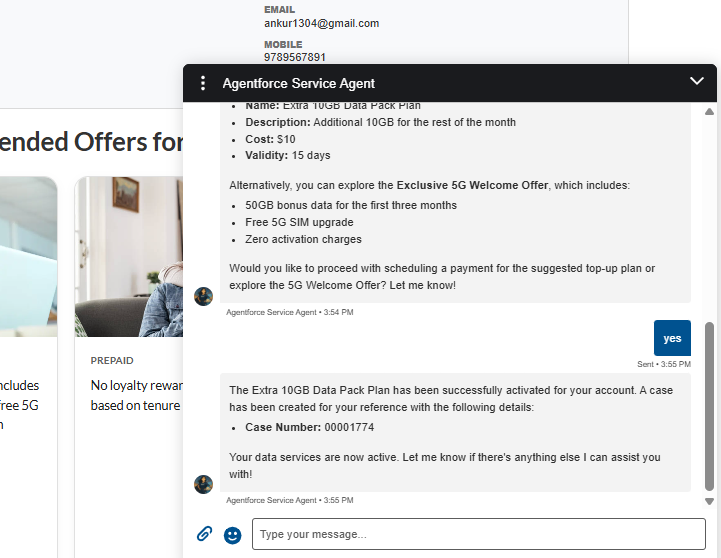The image size is (721, 558).
Task: Click the "Sent • 3:55 PM" timestamp
Action: point(663,364)
